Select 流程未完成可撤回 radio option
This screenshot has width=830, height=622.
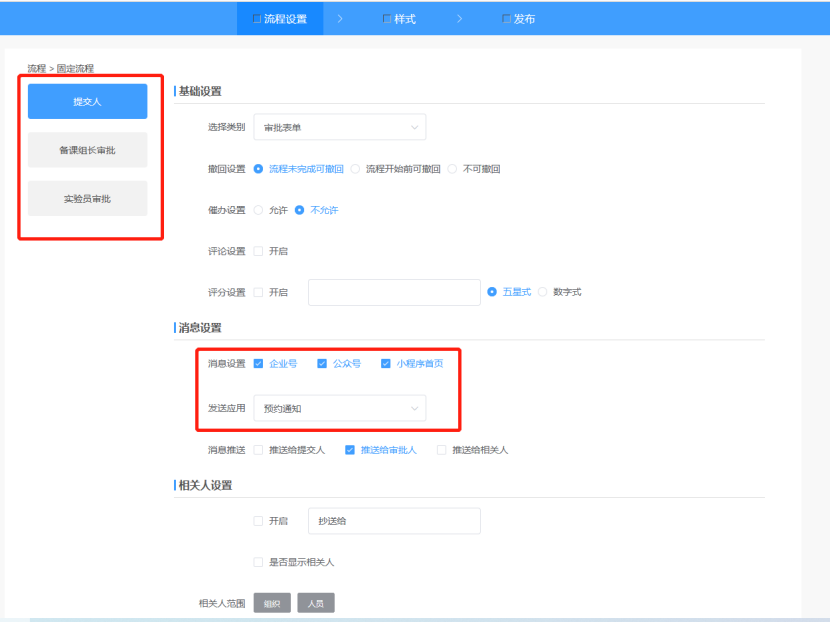point(300,169)
